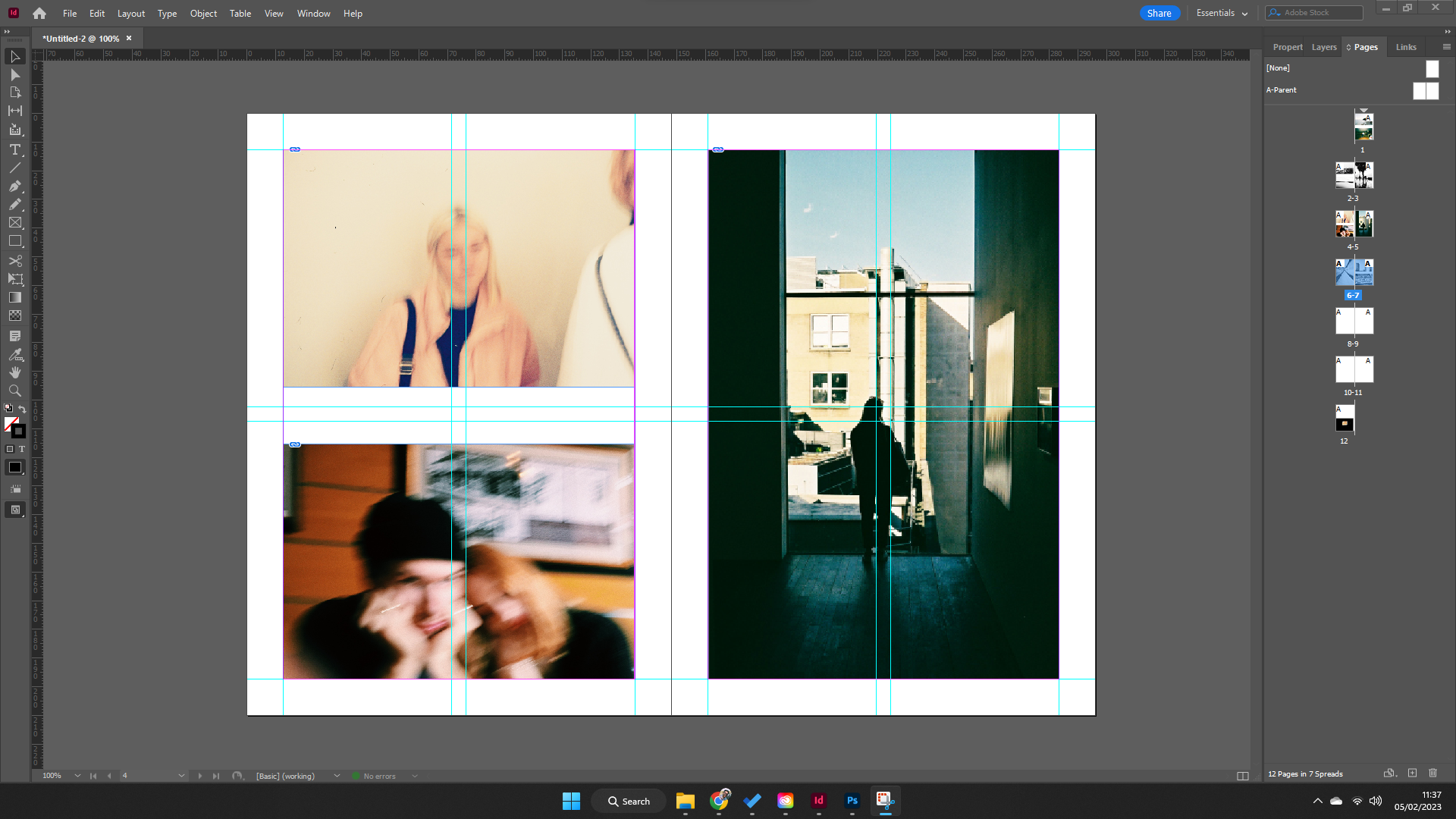1456x819 pixels.
Task: Open the Object menu
Action: point(202,13)
